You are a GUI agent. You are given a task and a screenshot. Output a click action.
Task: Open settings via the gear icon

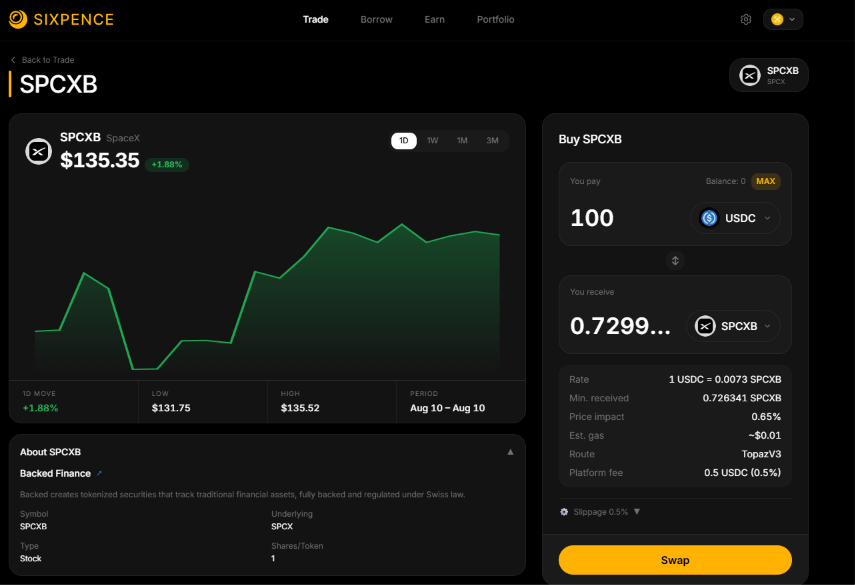pos(746,20)
